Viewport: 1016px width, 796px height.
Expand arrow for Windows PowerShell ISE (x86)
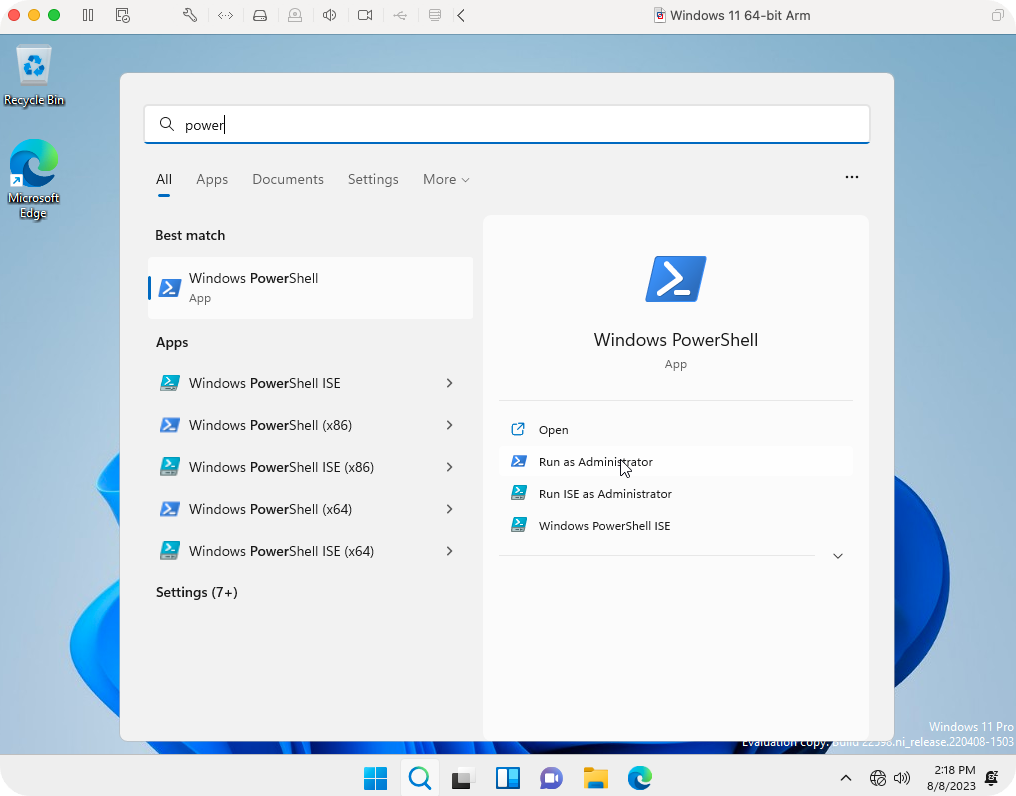point(449,467)
